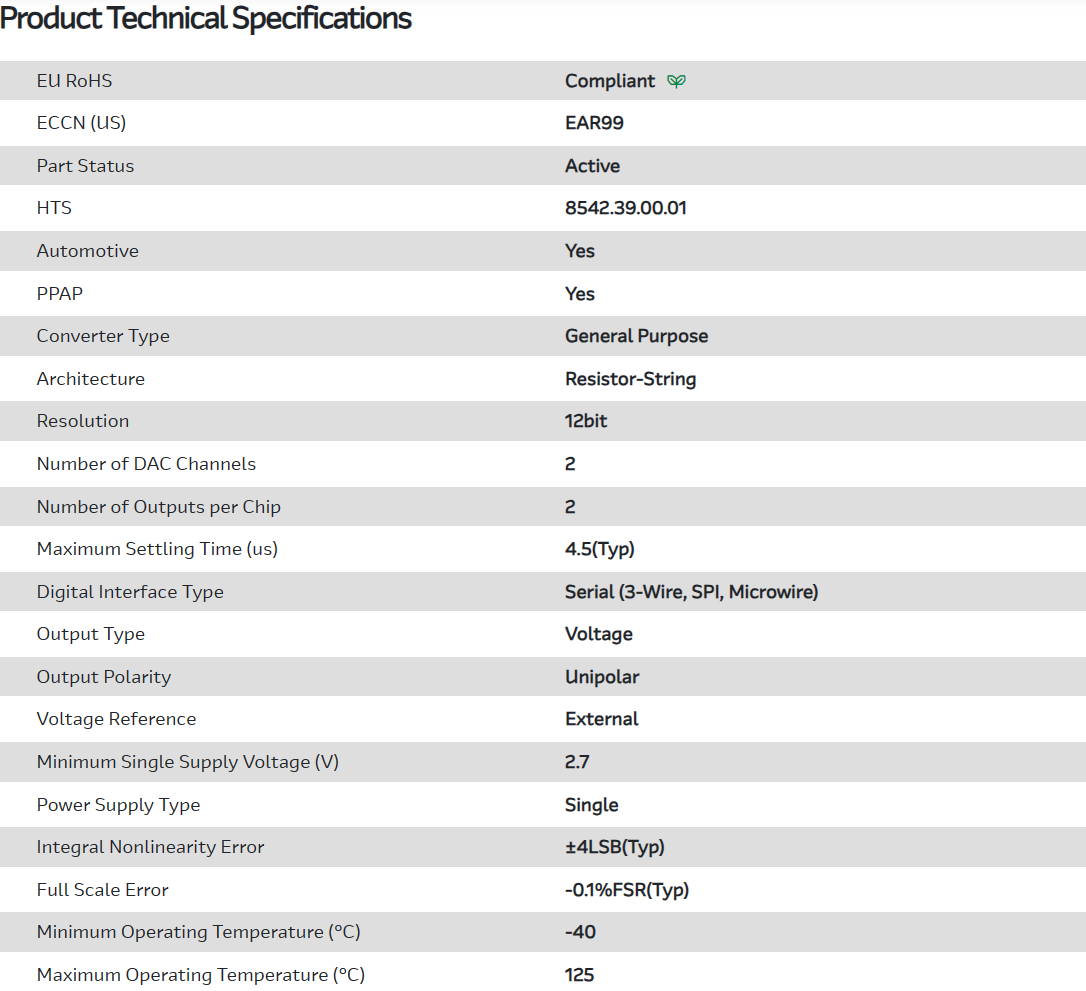Screen dimensions: 1086x991
Task: Click the Maximum Operating Temperature label
Action: 201,975
